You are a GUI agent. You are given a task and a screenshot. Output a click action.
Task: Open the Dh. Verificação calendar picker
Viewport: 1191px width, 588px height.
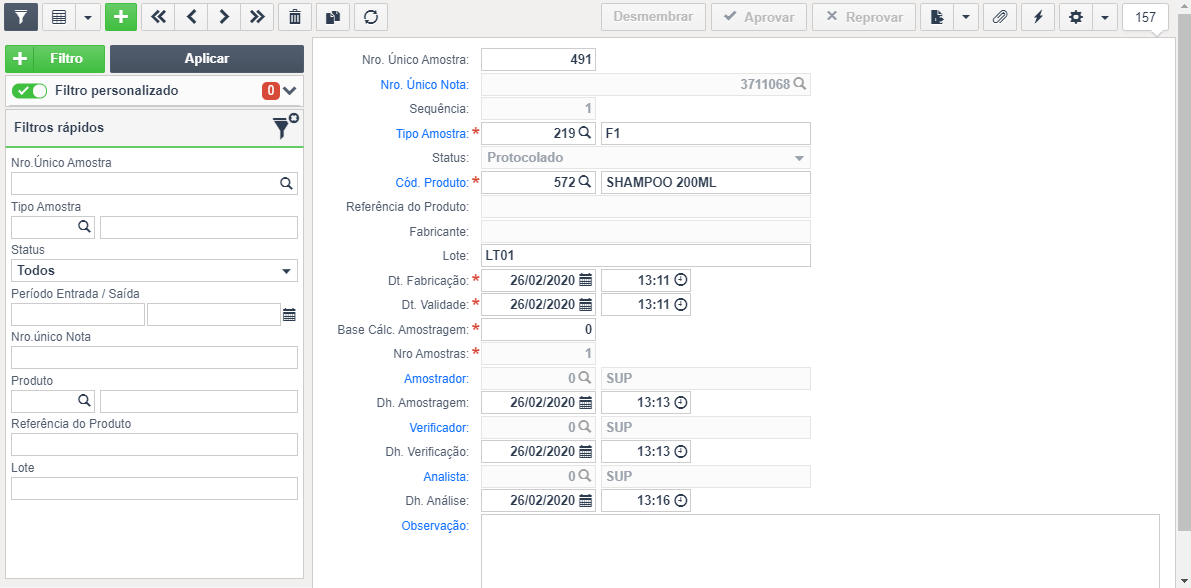coord(585,451)
